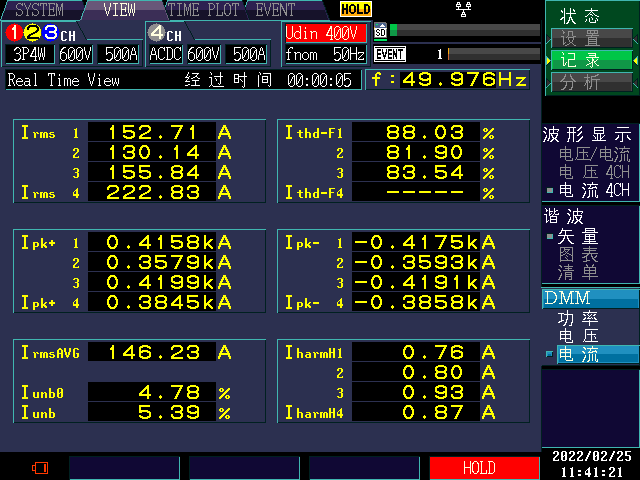
Task: Click the 4 CH channel indicator
Action: pyautogui.click(x=165, y=34)
